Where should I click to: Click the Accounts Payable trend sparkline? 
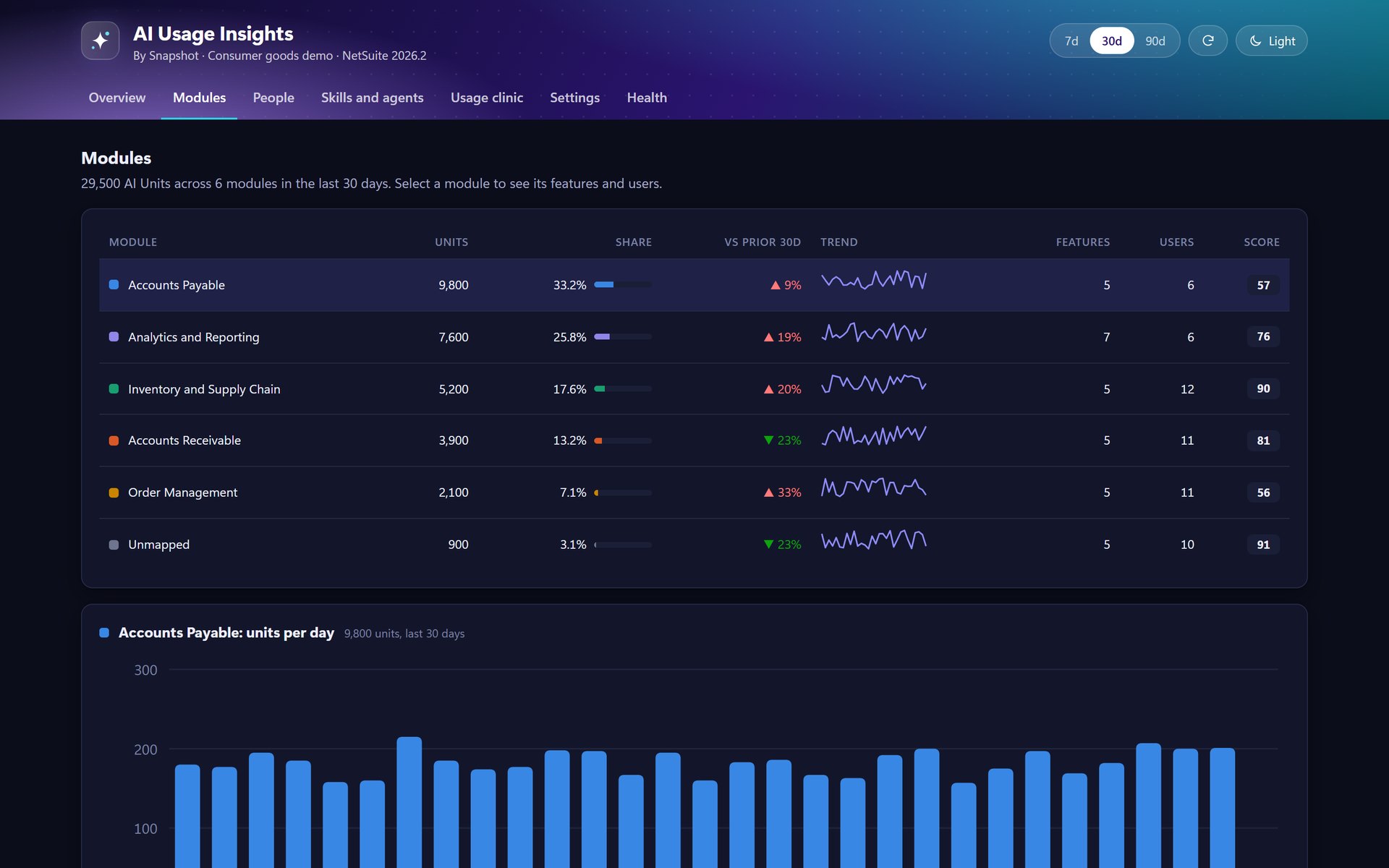(874, 280)
